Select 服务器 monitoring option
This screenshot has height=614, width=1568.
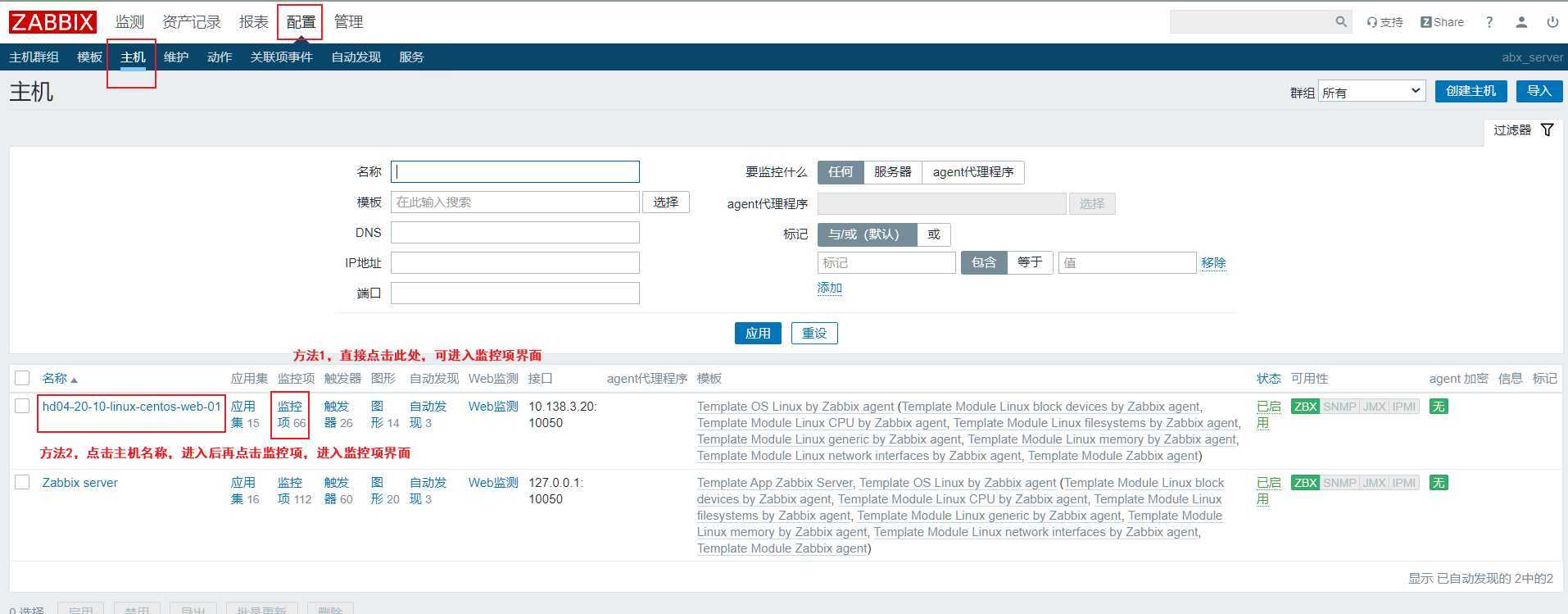892,172
